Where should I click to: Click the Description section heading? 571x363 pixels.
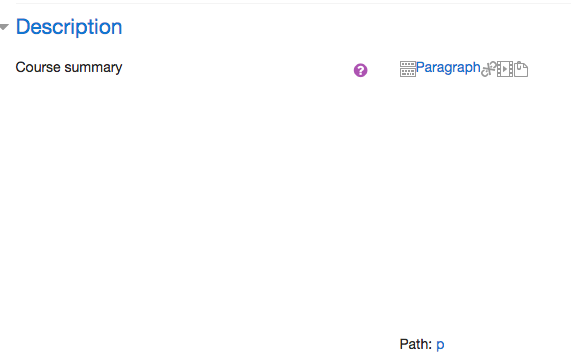click(69, 27)
